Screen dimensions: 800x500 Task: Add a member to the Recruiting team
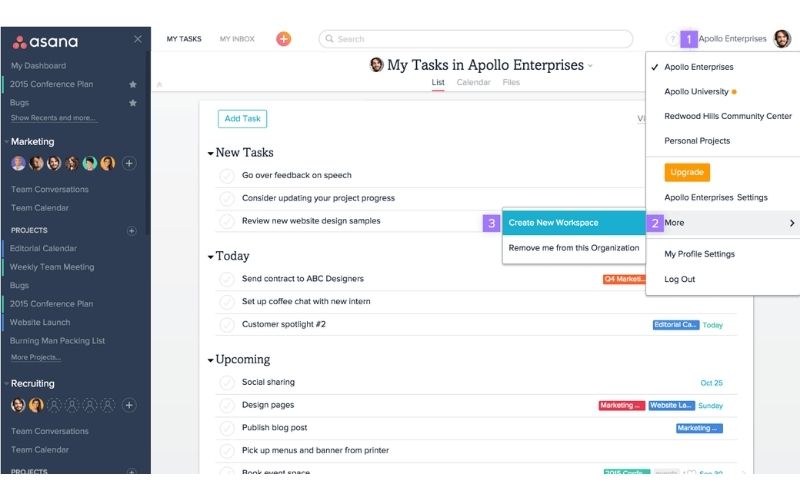129,405
